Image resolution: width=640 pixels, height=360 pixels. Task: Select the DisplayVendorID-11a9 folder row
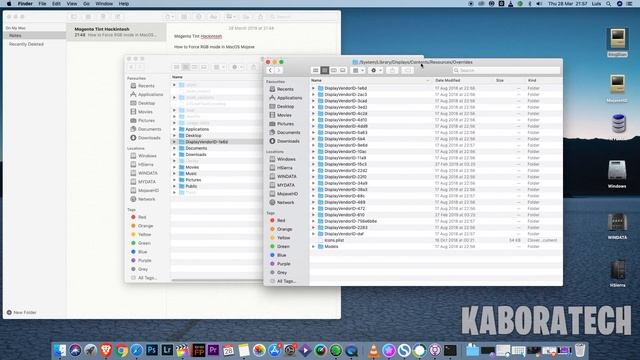click(x=436, y=158)
